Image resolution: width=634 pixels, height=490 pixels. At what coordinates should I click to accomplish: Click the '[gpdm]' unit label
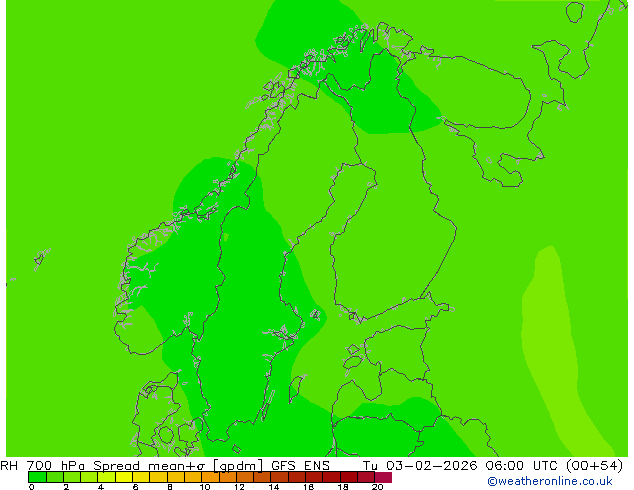(x=238, y=466)
